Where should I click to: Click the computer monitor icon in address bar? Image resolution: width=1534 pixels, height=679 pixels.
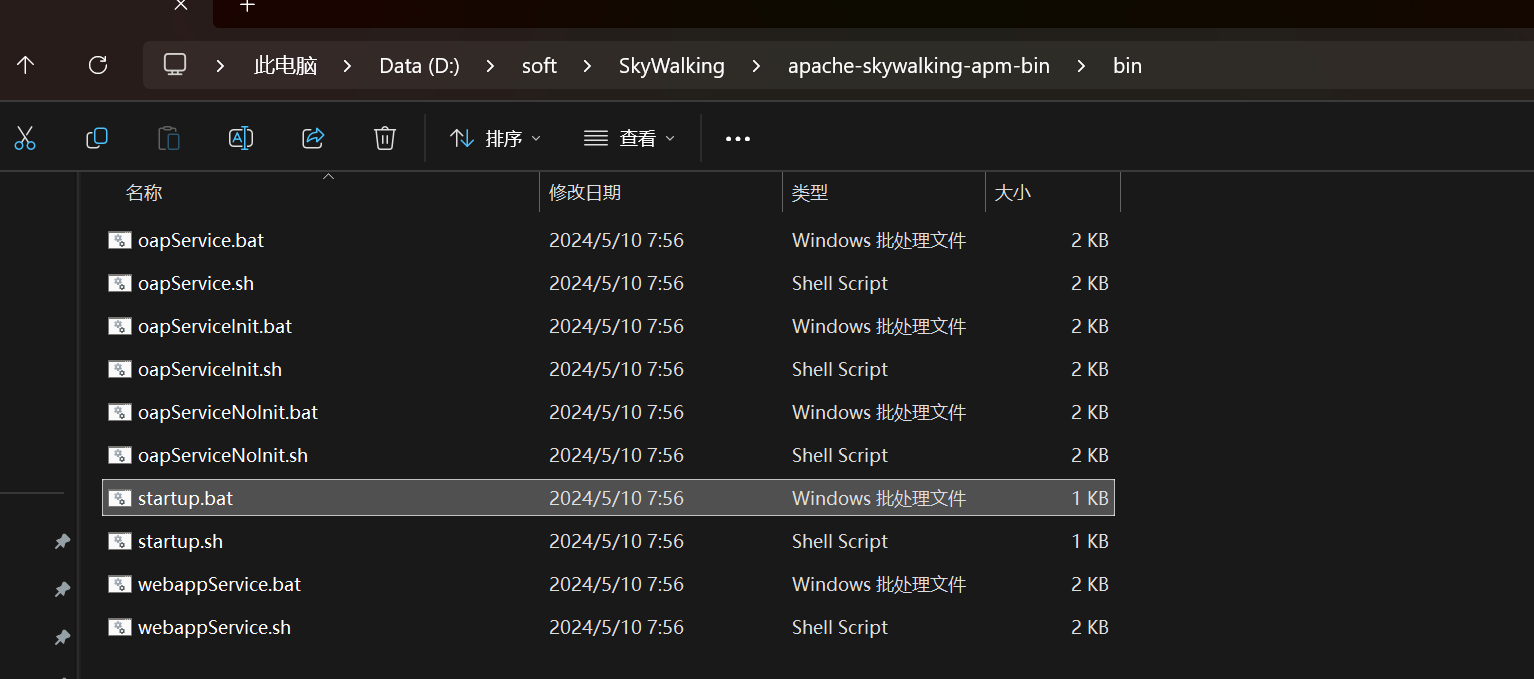[x=175, y=65]
